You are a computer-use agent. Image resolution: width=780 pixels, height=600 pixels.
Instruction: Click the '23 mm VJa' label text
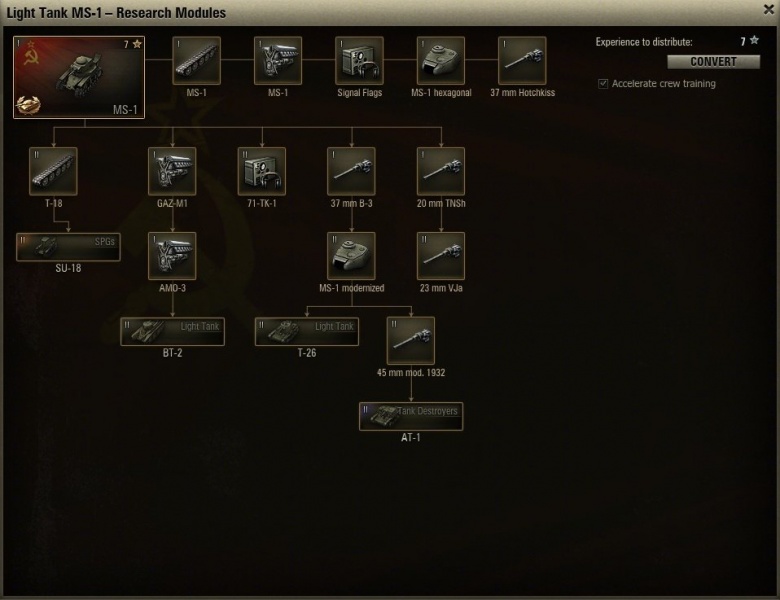pyautogui.click(x=441, y=288)
